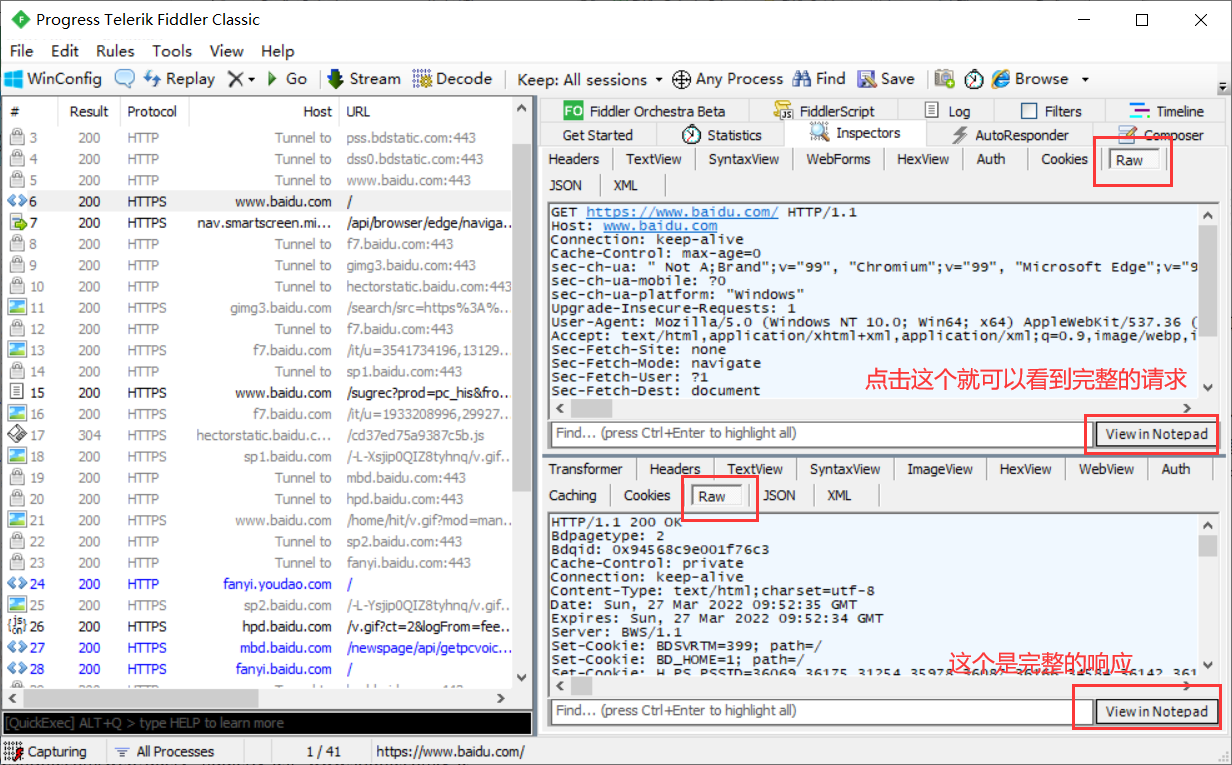Click the comment speech bubble icon
The image size is (1232, 765).
(x=125, y=79)
